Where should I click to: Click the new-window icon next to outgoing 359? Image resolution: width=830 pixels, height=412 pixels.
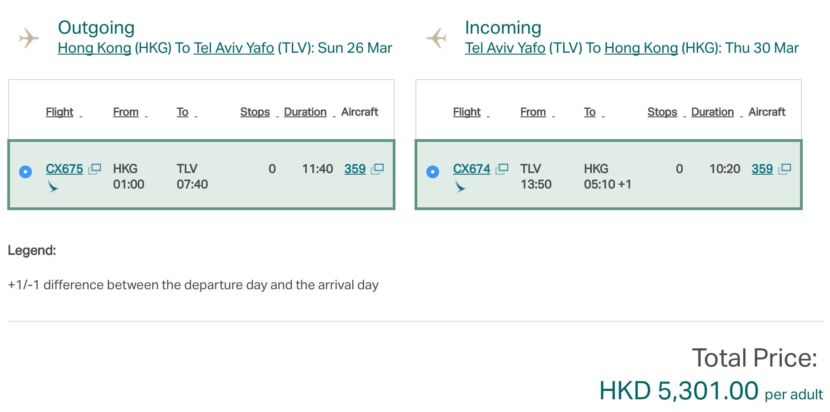(x=378, y=169)
